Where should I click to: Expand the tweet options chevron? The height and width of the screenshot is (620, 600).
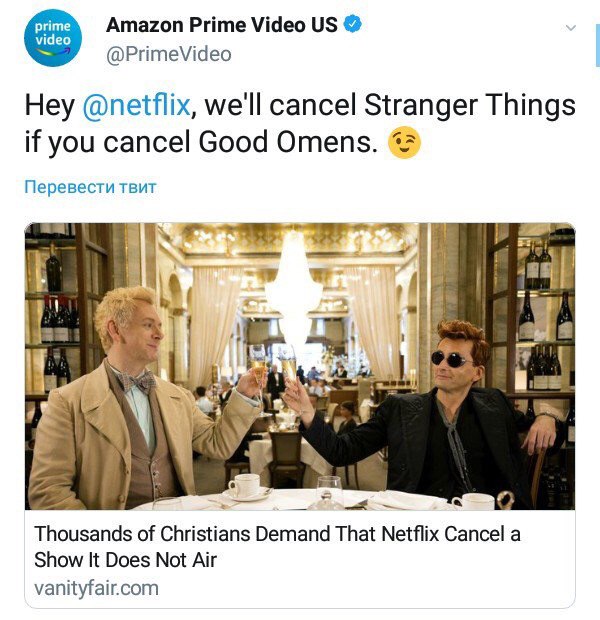[x=570, y=28]
